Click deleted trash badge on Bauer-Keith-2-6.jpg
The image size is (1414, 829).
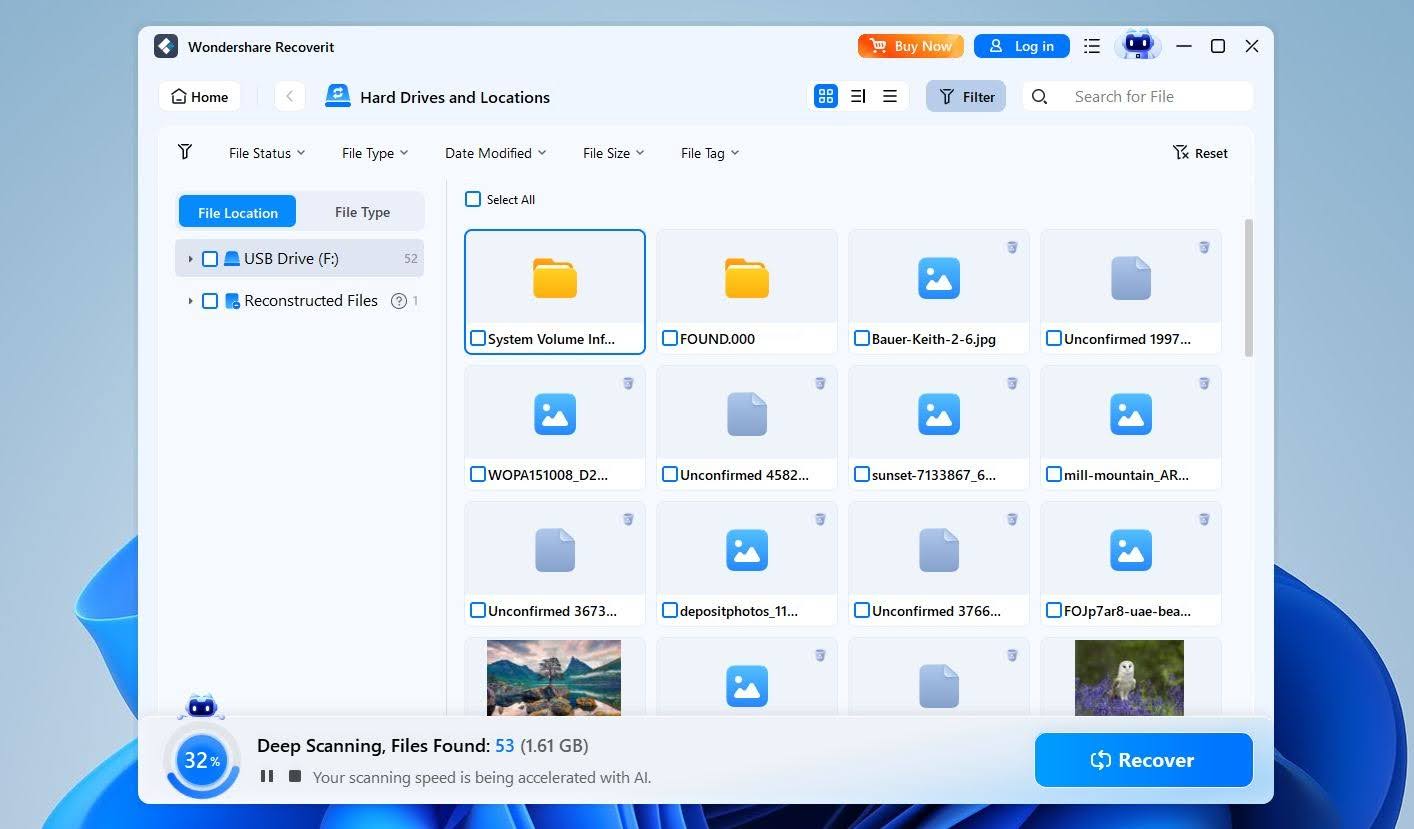pyautogui.click(x=1012, y=247)
